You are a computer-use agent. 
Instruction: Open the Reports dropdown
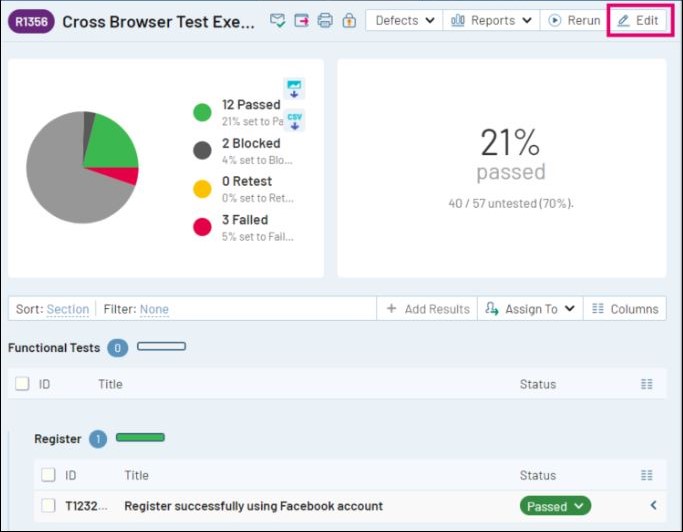tap(491, 20)
